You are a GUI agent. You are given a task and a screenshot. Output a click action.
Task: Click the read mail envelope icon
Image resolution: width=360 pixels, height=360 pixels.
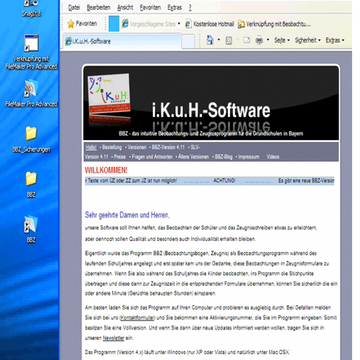(246, 40)
